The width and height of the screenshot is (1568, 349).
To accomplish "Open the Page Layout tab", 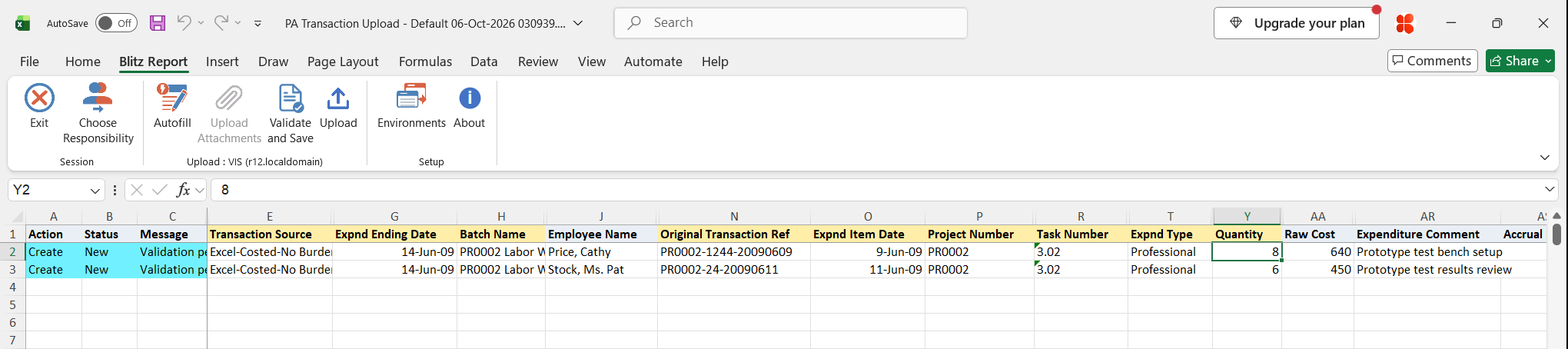I will point(343,61).
